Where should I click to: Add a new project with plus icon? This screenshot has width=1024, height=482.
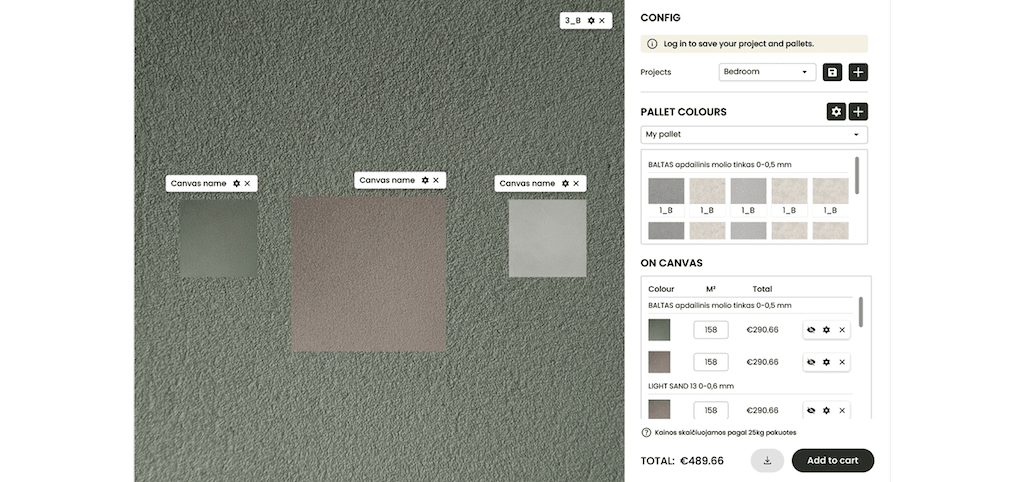[x=858, y=72]
